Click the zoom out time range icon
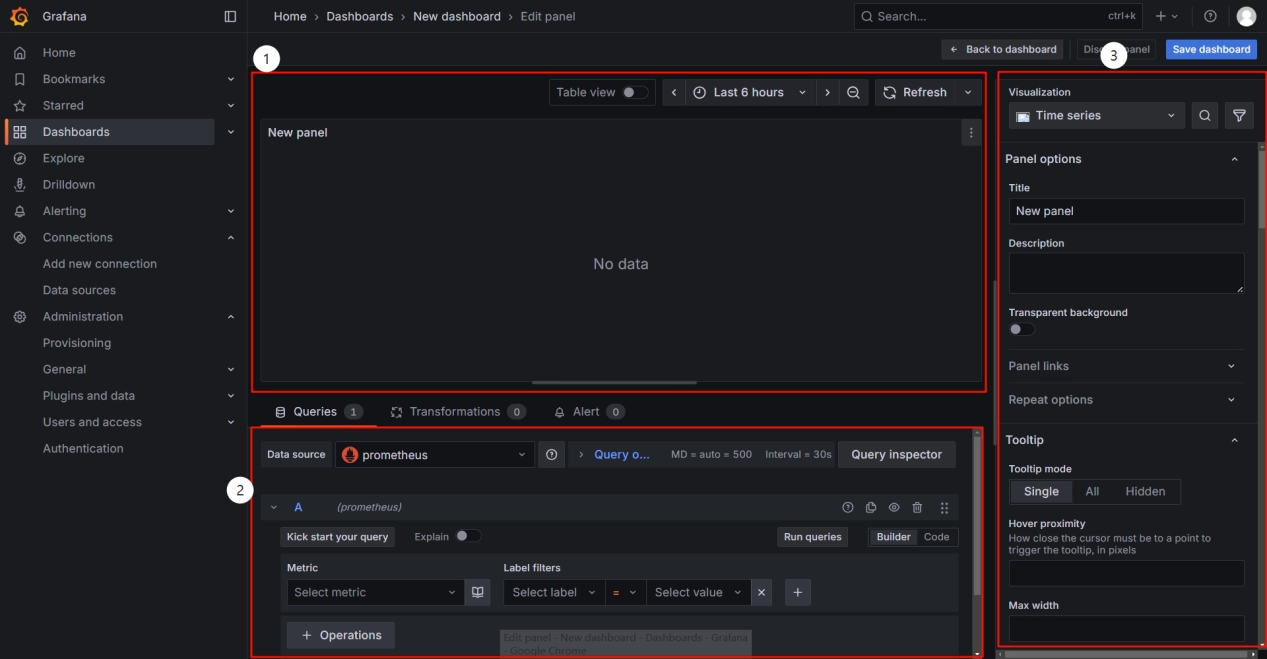The image size is (1267, 659). [853, 92]
